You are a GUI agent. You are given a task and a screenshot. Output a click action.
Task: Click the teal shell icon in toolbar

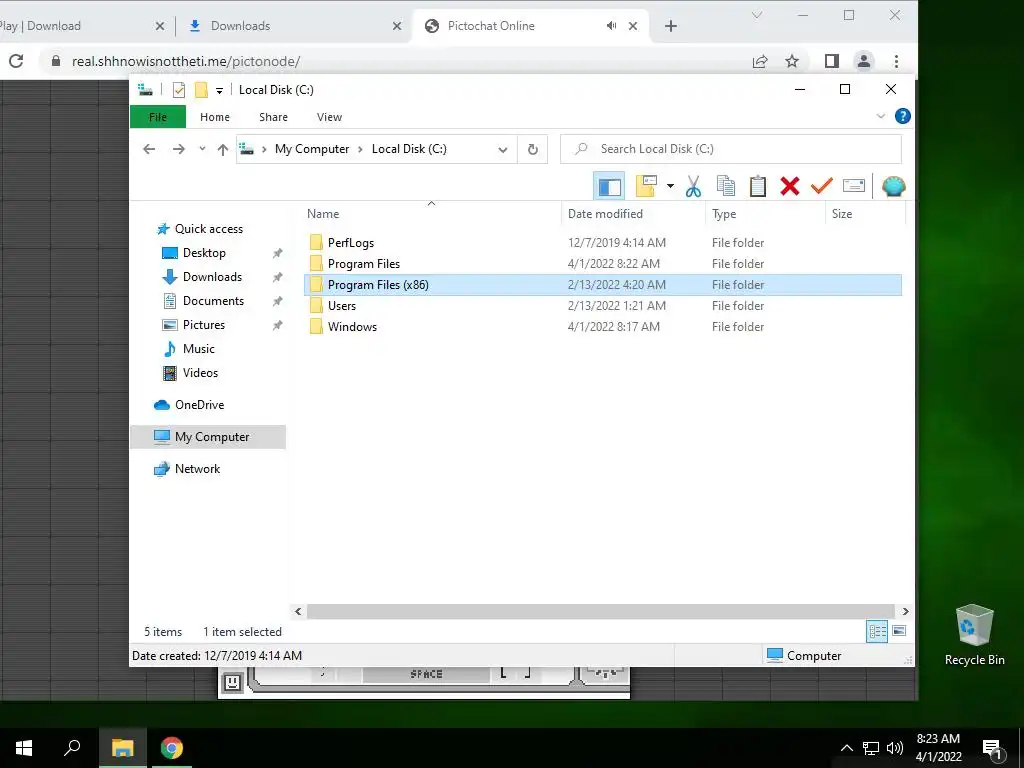[893, 186]
